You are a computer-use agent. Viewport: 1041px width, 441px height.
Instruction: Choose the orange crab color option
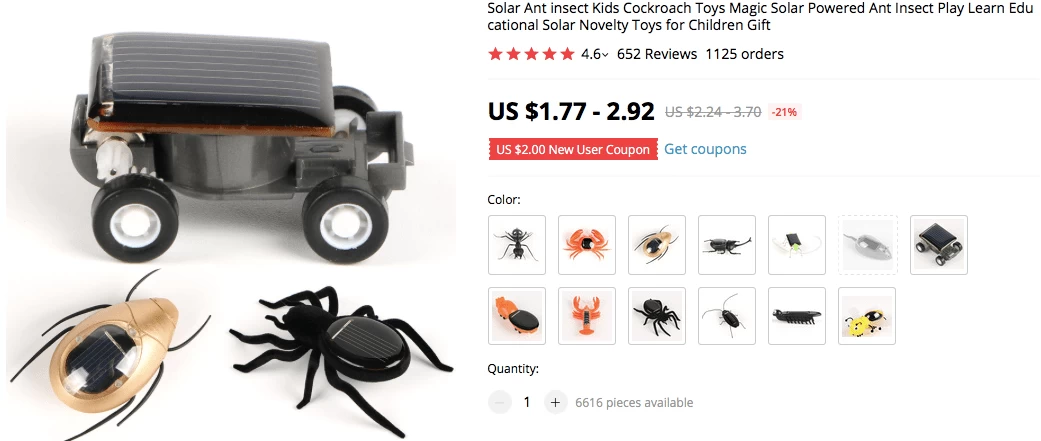(x=587, y=244)
